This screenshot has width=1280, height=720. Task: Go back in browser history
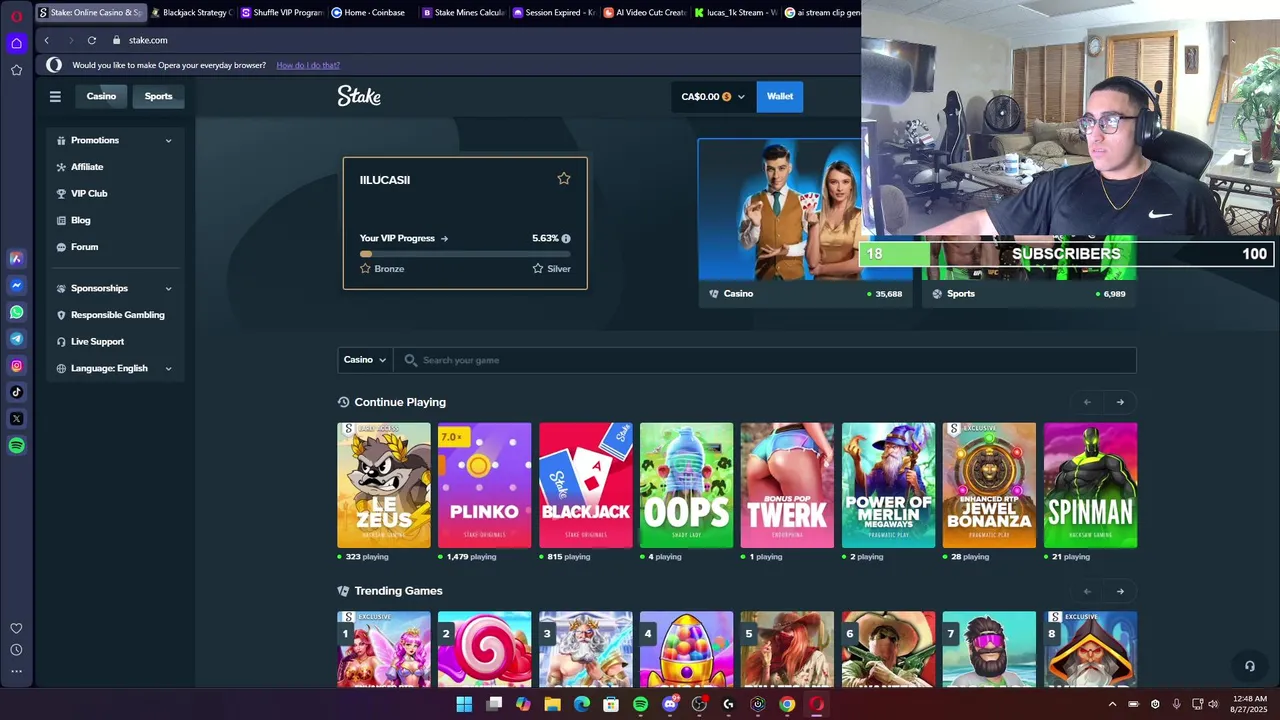point(46,40)
